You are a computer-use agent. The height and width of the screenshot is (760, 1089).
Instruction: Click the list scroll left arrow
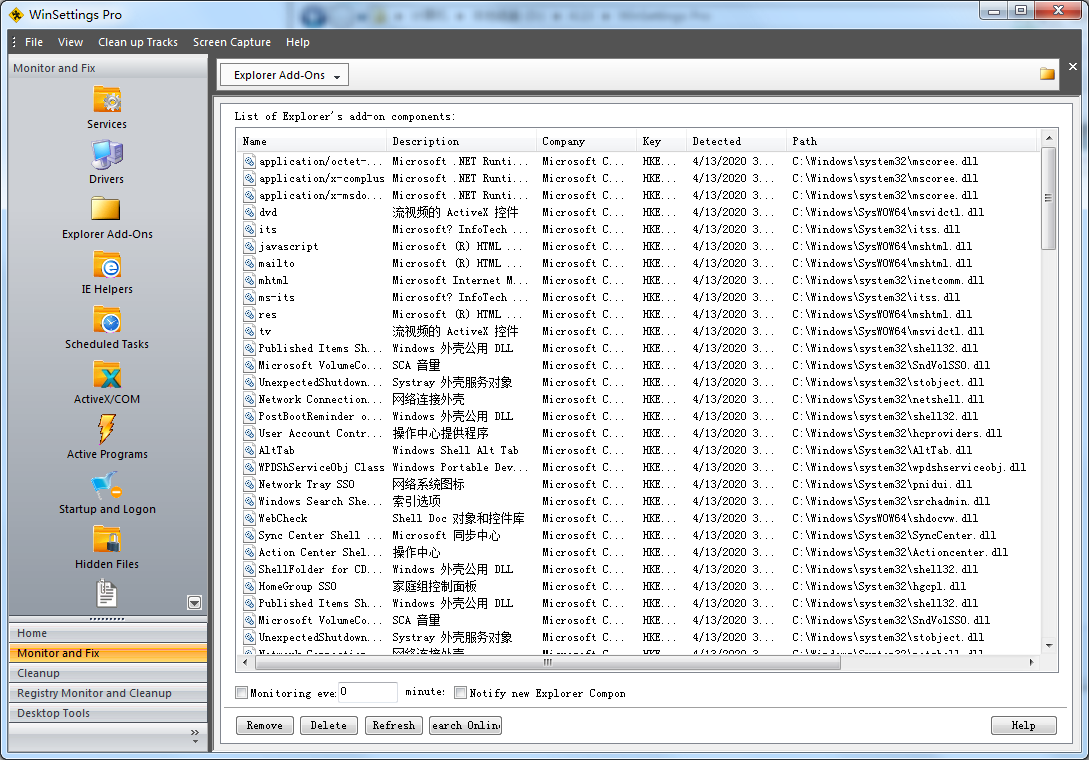point(244,663)
